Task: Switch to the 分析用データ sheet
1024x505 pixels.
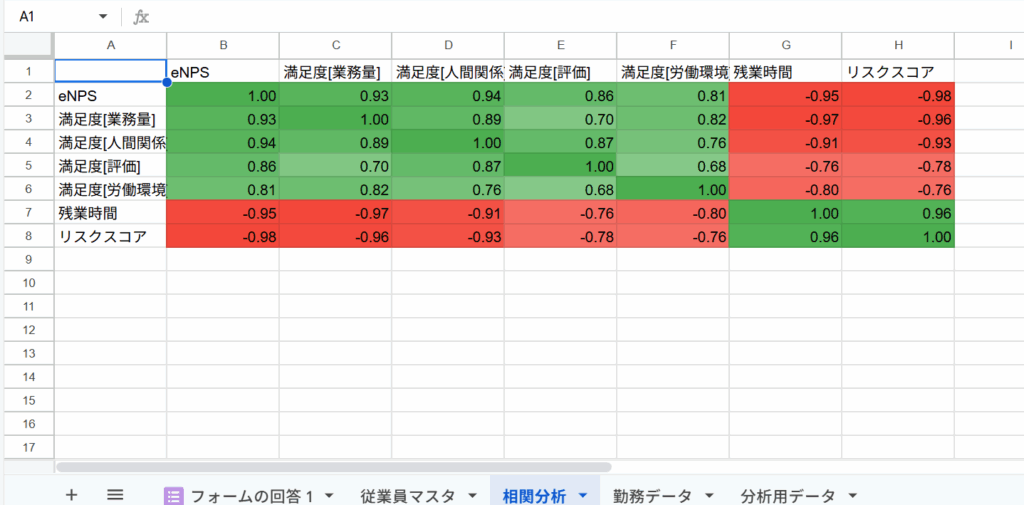Action: pyautogui.click(x=788, y=496)
